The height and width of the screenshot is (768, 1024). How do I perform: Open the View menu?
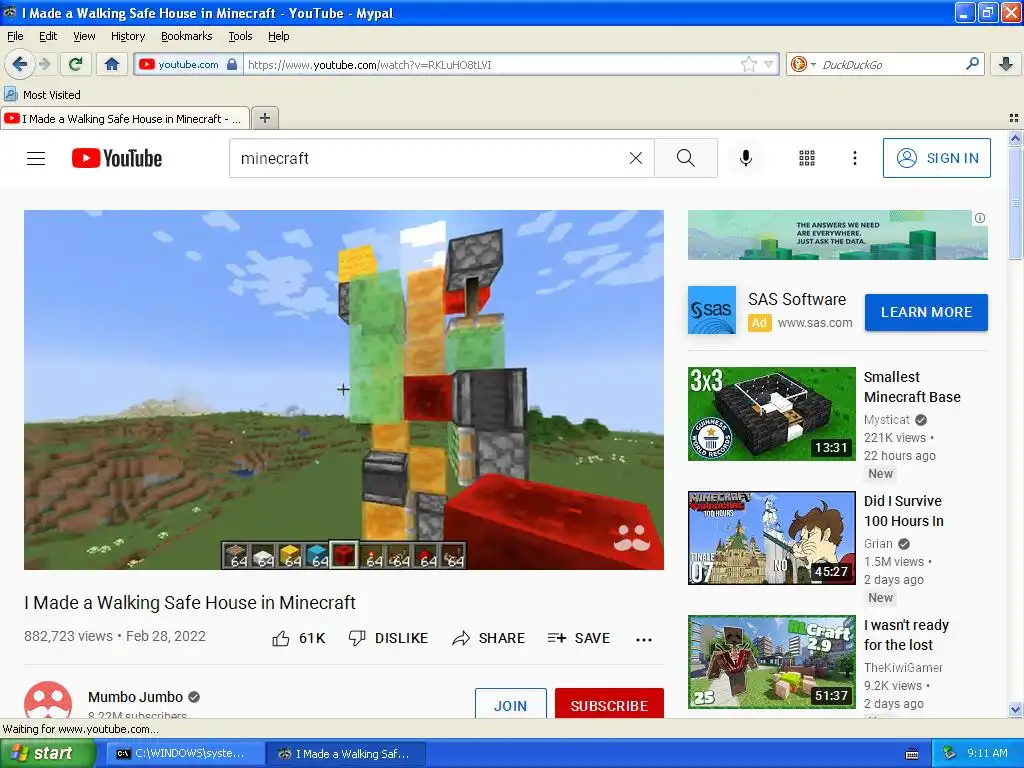tap(84, 36)
